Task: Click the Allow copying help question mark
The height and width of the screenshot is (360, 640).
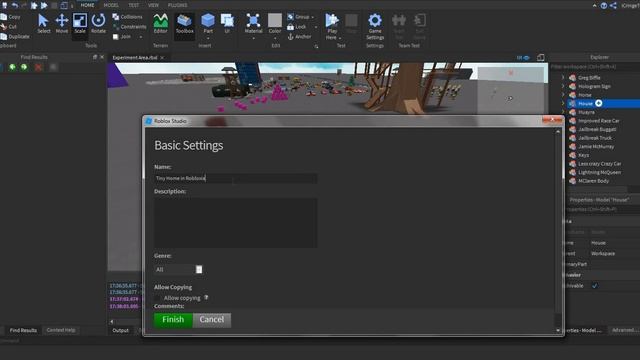Action: tap(206, 298)
